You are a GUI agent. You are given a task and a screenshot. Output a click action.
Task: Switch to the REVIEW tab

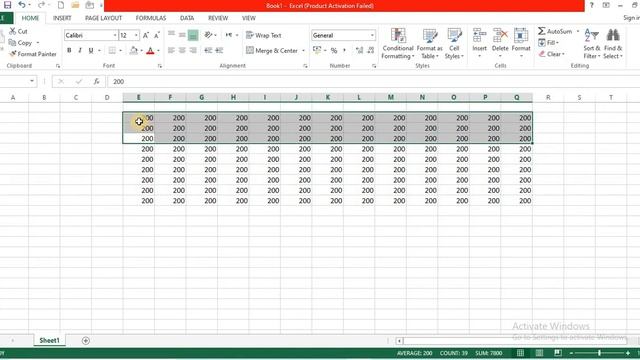coord(218,18)
